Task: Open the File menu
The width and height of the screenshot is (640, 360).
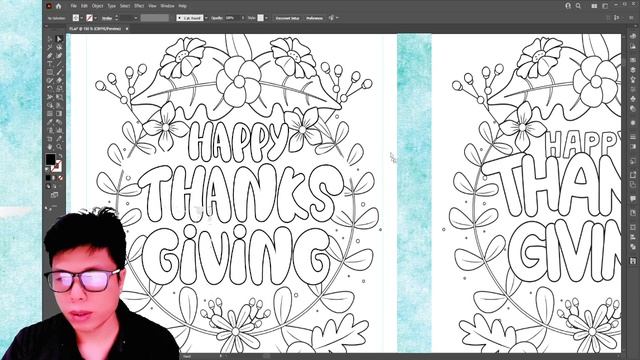Action: click(x=73, y=6)
